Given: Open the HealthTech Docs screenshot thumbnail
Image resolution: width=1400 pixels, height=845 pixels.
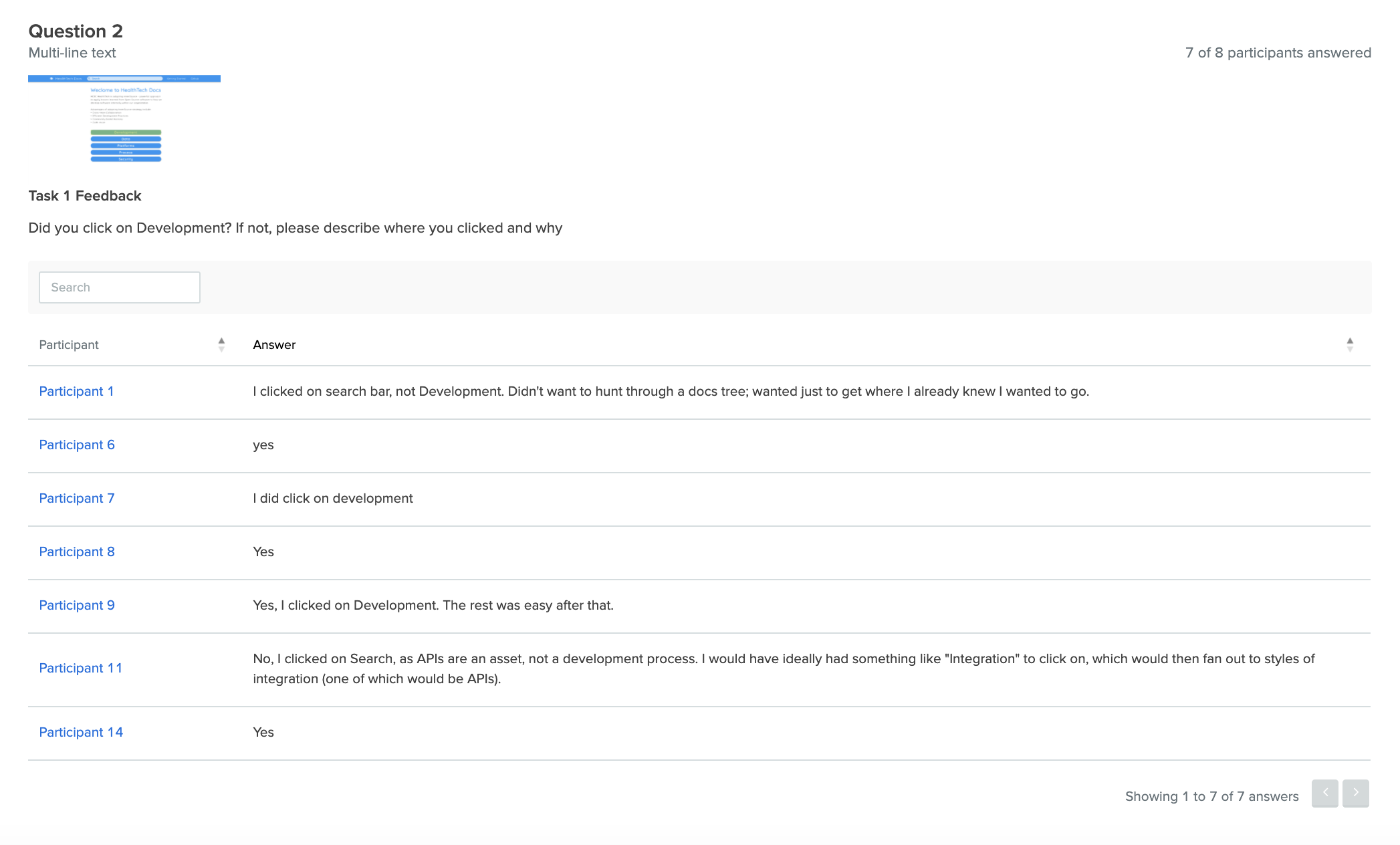Looking at the screenshot, I should point(124,119).
